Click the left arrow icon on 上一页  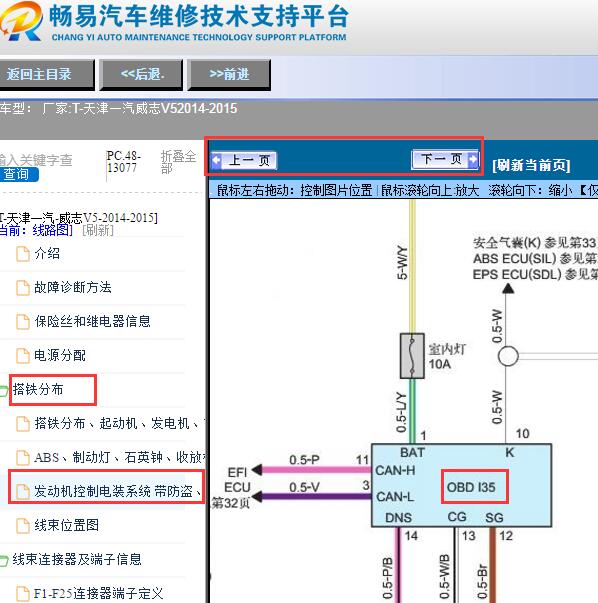point(217,160)
